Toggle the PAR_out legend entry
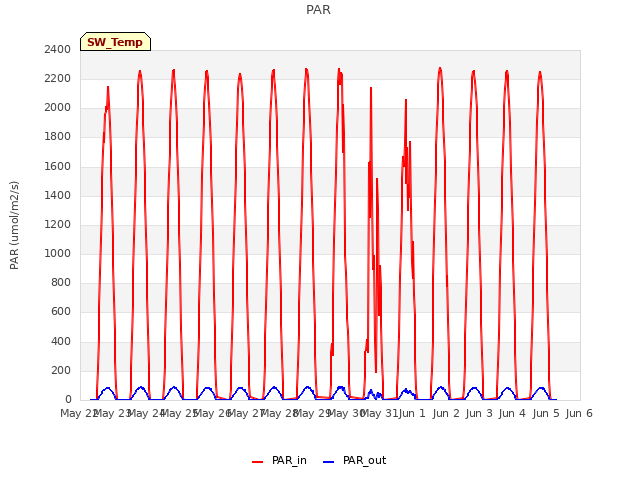This screenshot has width=640, height=480. coord(354,460)
